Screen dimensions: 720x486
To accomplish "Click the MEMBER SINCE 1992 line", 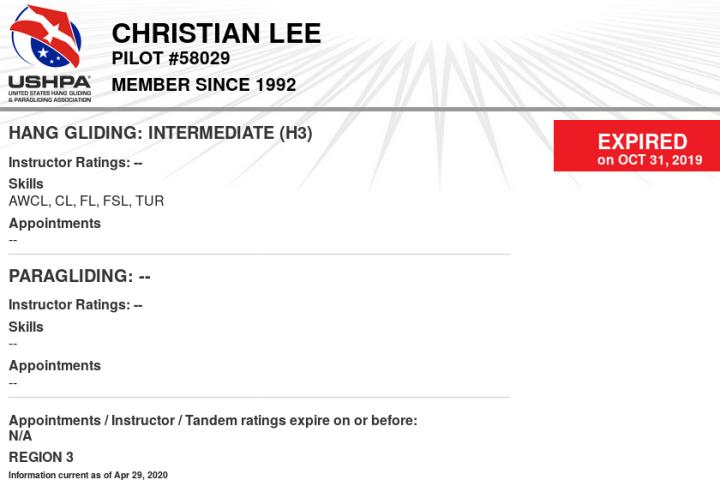I will pos(204,85).
